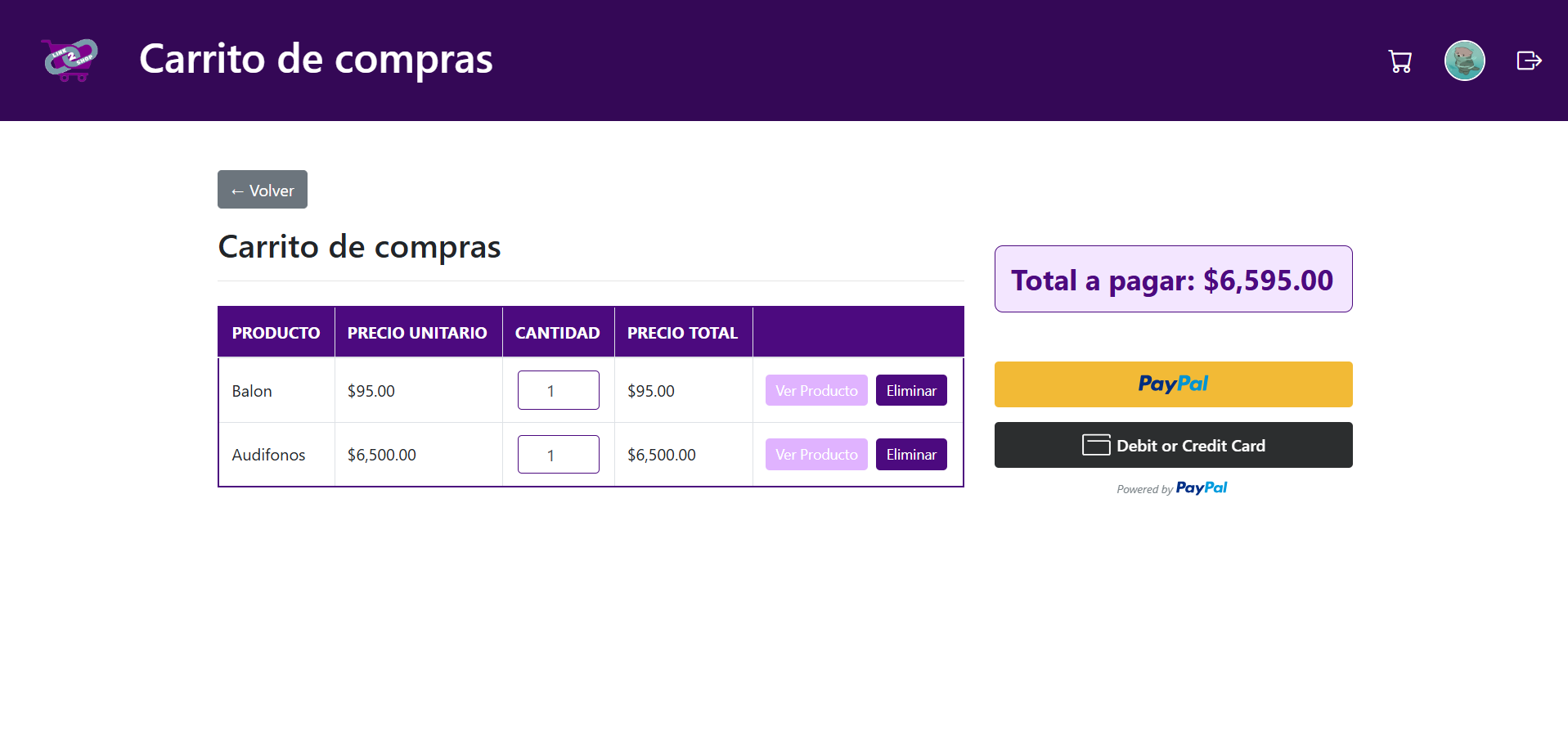Go back with the Volver button

click(263, 190)
